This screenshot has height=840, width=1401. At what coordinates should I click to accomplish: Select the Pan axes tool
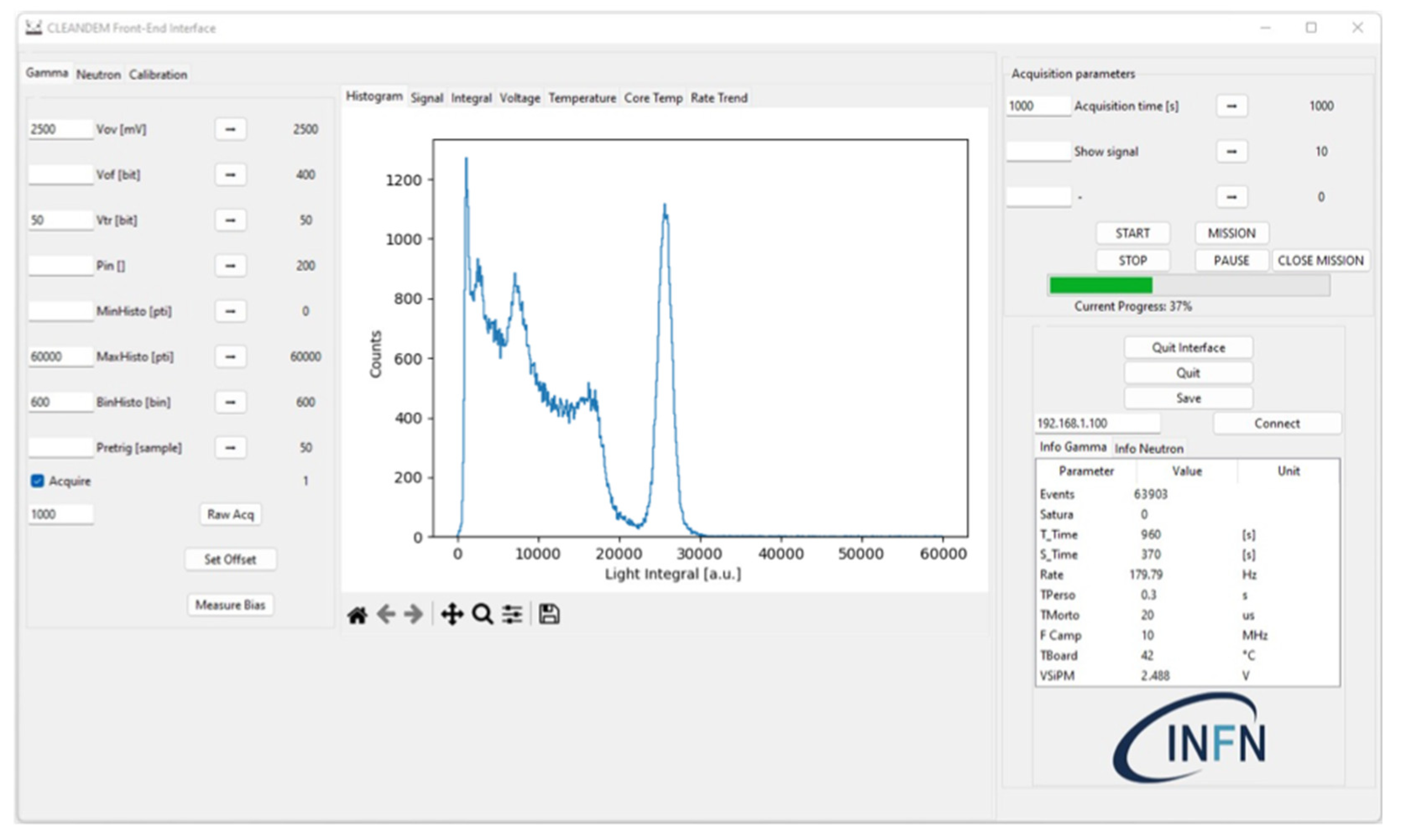pyautogui.click(x=452, y=614)
